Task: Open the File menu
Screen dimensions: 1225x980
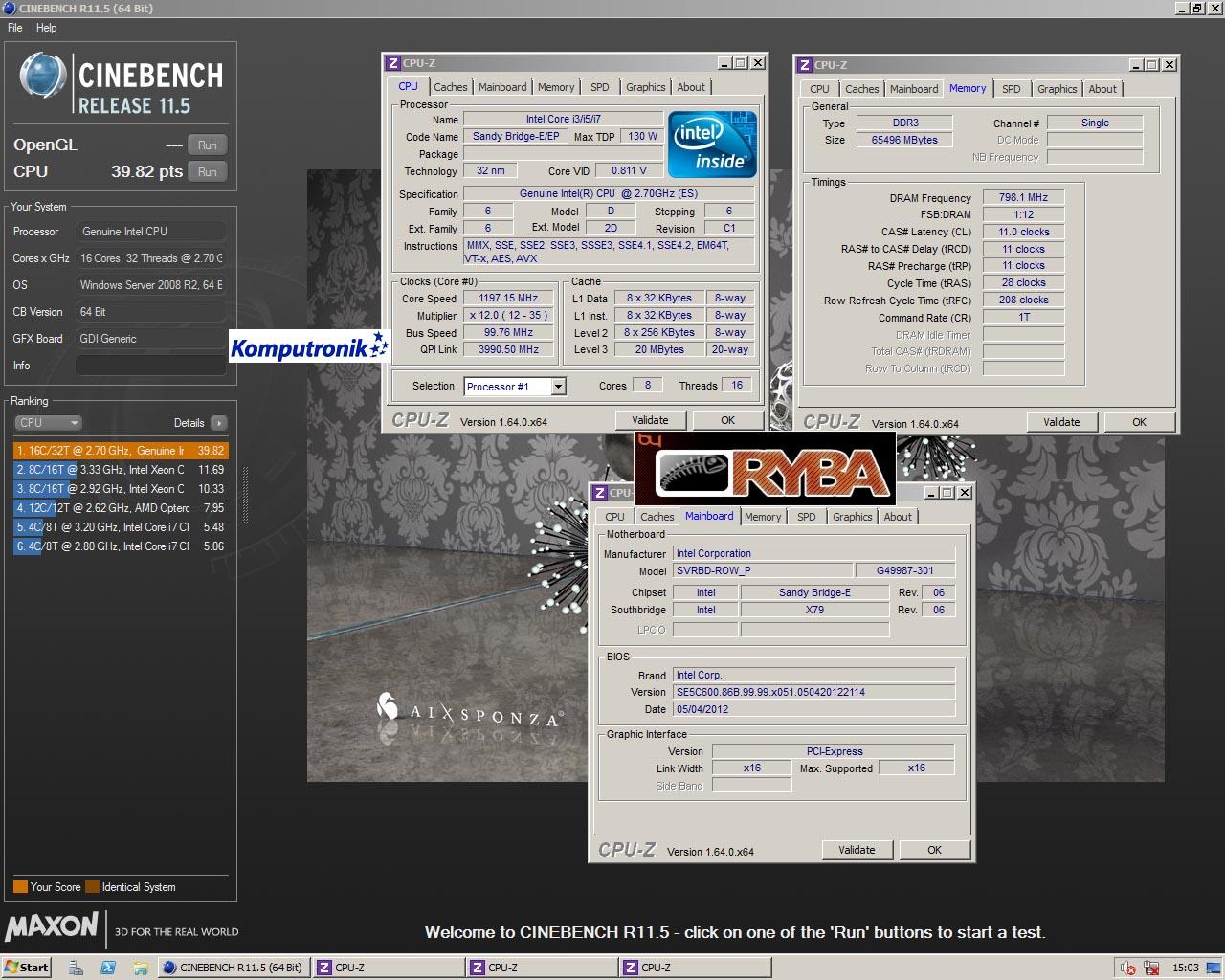Action: coord(15,28)
